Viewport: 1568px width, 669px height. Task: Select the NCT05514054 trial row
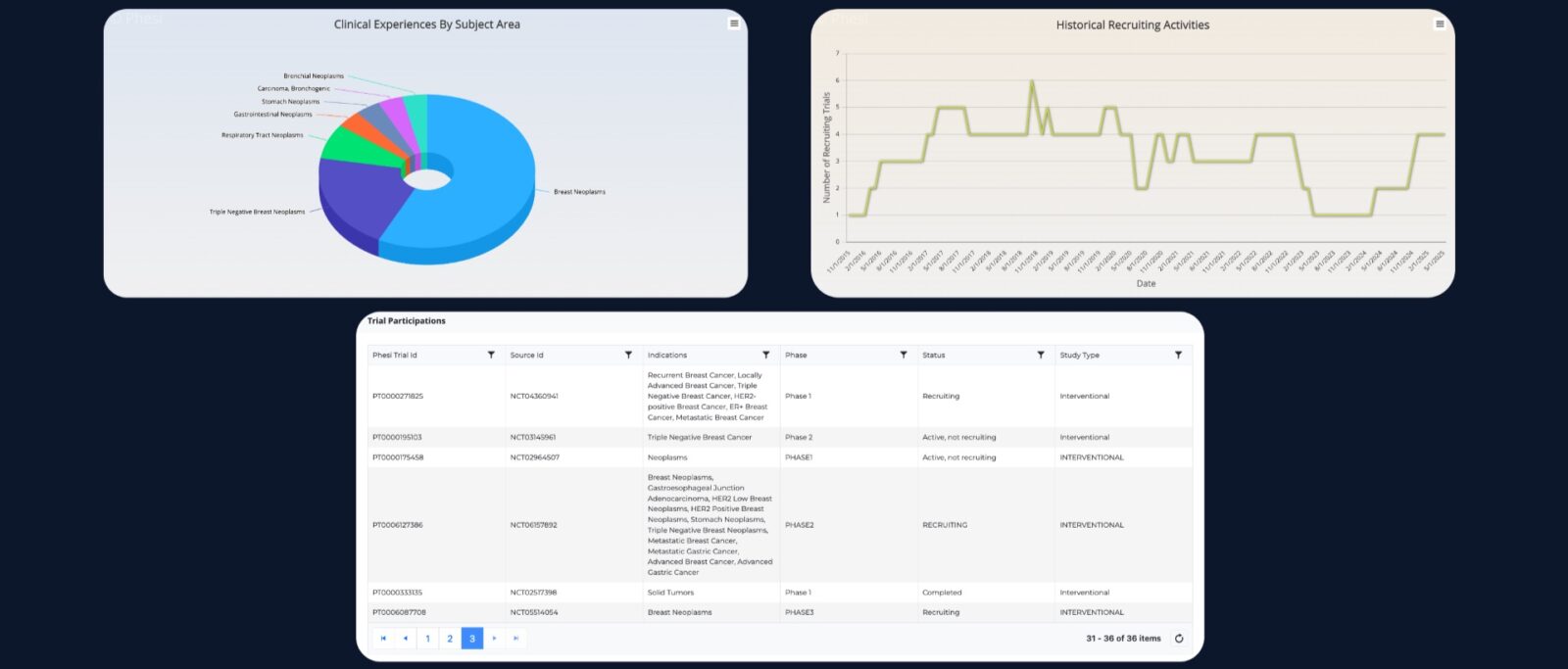[534, 613]
